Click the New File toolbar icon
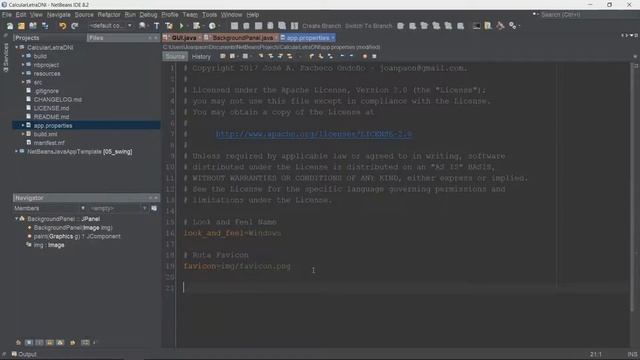 [x=10, y=26]
